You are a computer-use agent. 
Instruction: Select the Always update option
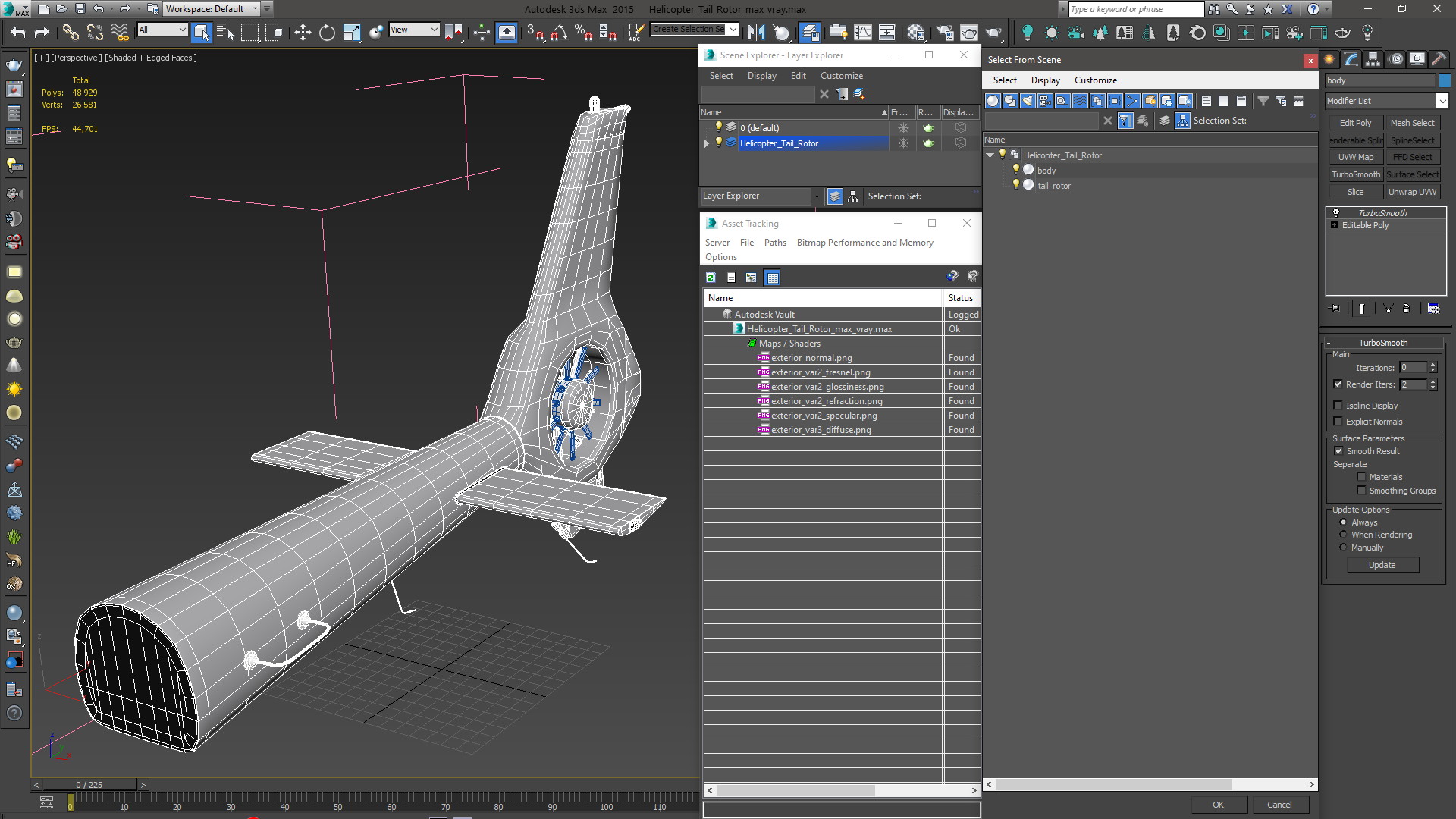pyautogui.click(x=1343, y=522)
